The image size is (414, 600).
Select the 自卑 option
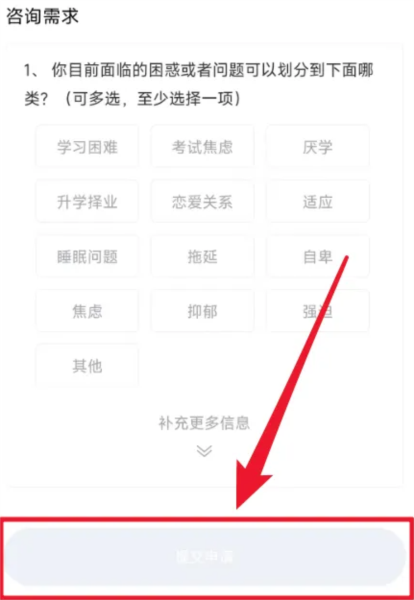point(318,256)
